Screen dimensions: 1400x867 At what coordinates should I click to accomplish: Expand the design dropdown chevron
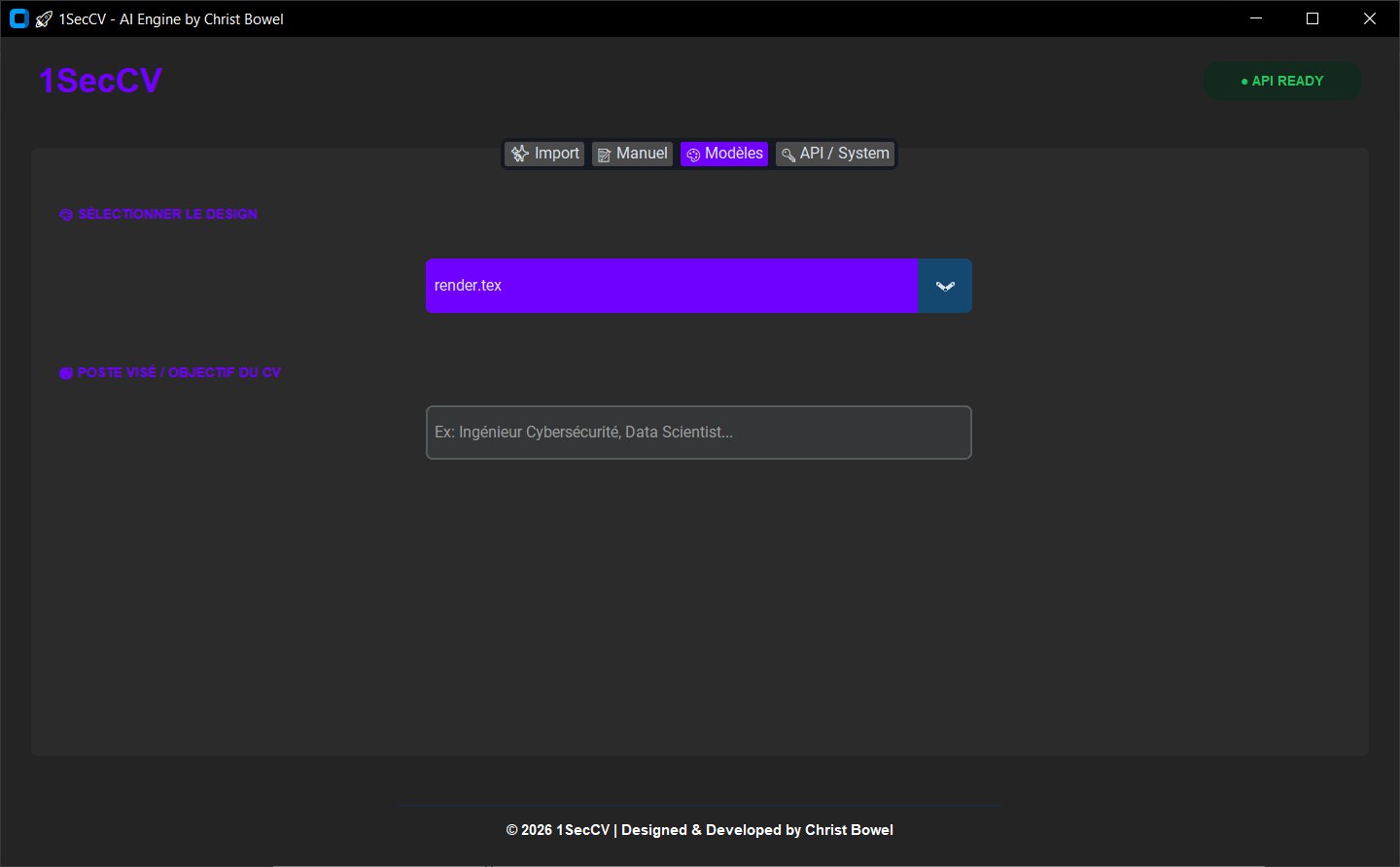pyautogui.click(x=945, y=286)
